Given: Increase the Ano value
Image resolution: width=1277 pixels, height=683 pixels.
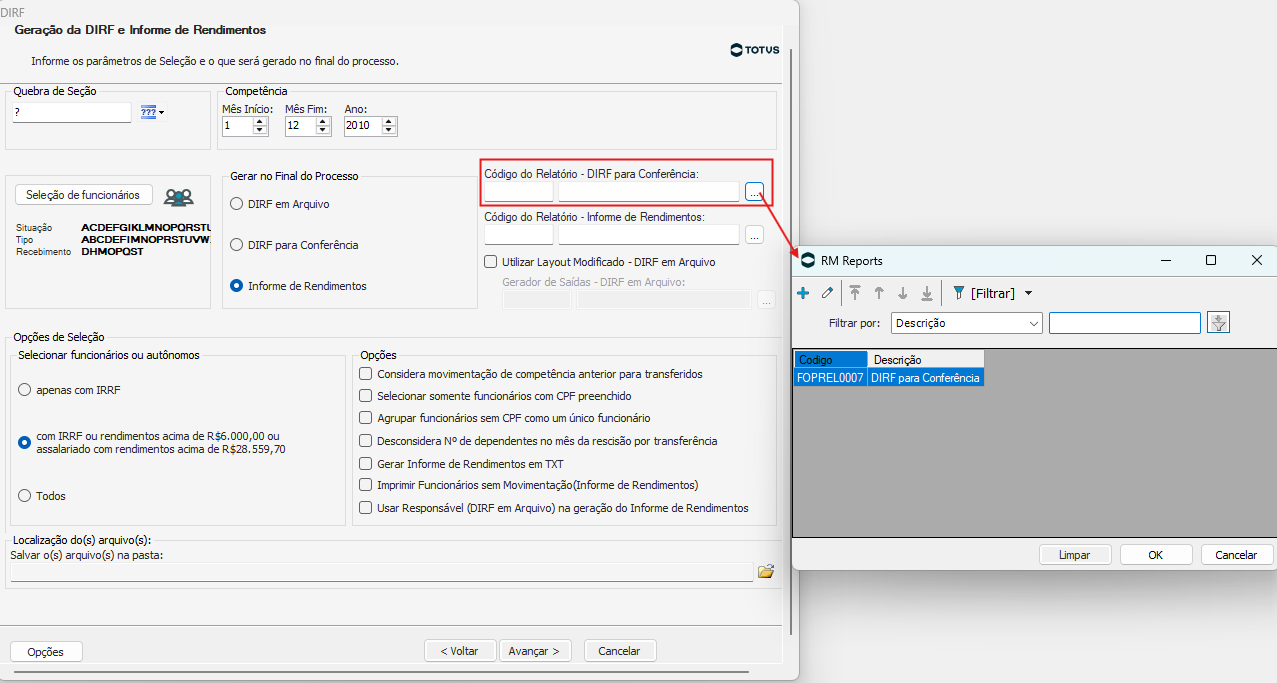Looking at the screenshot, I should point(389,121).
